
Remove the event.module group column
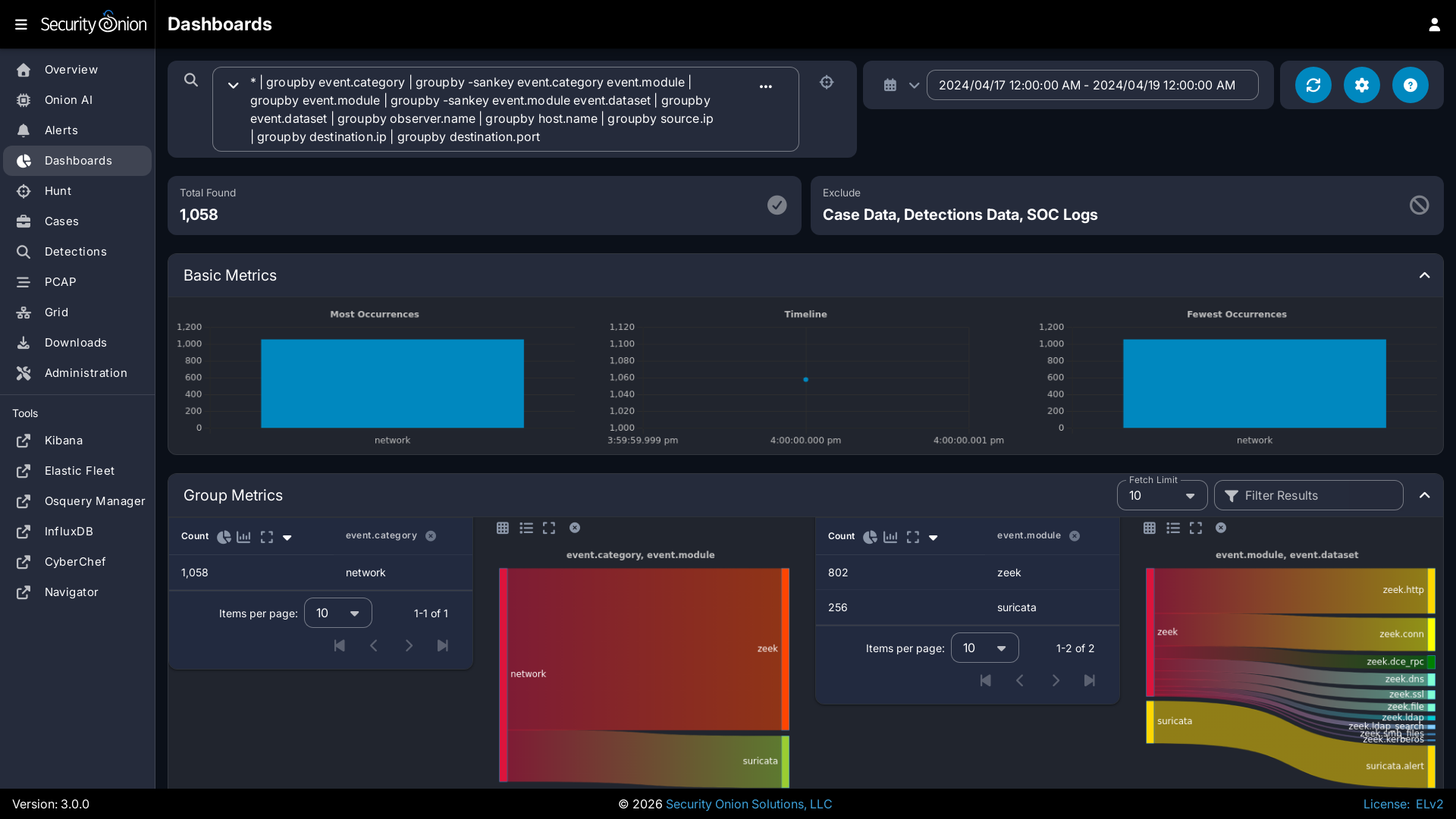tap(1075, 536)
